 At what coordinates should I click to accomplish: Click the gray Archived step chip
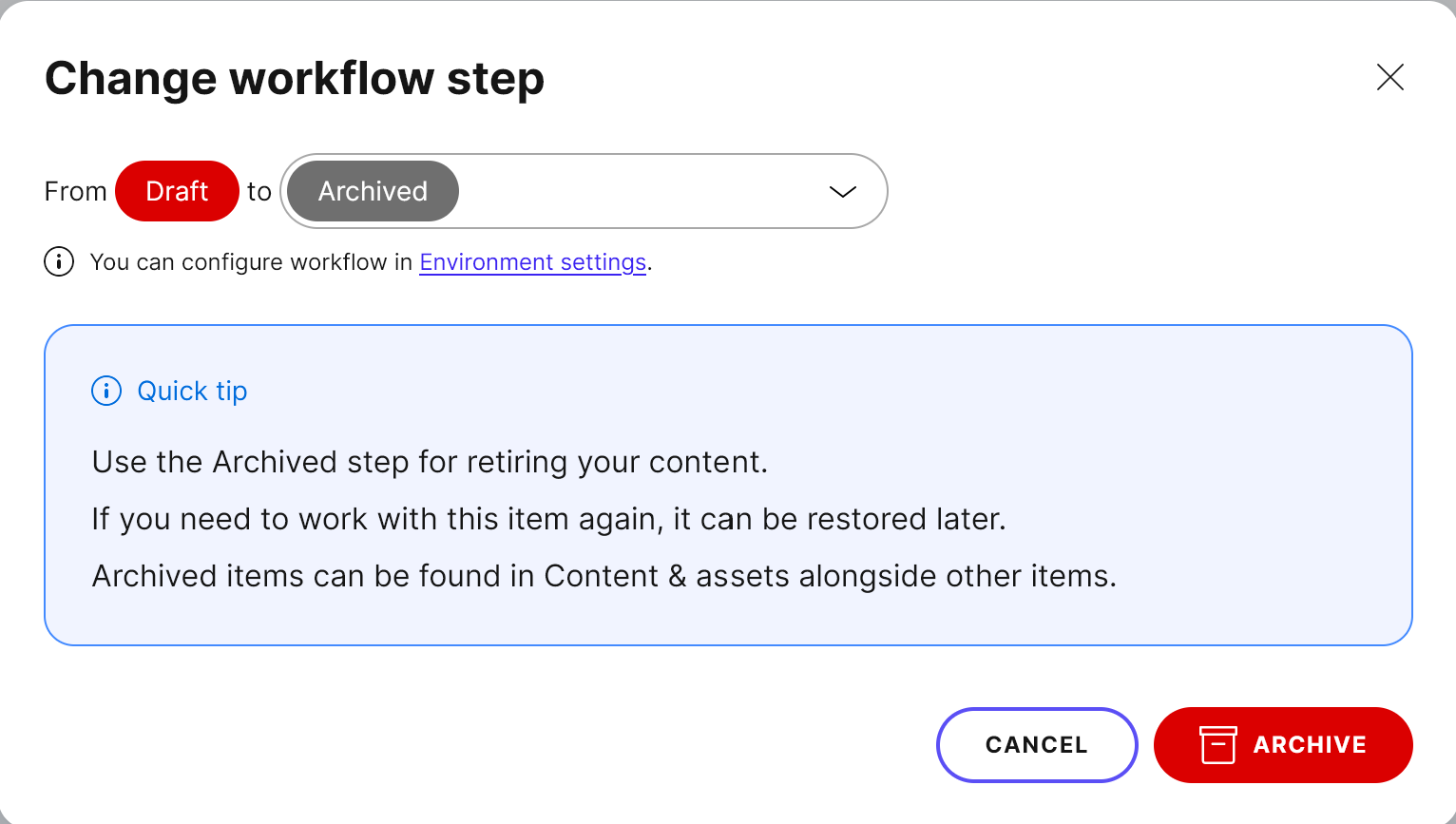click(372, 191)
